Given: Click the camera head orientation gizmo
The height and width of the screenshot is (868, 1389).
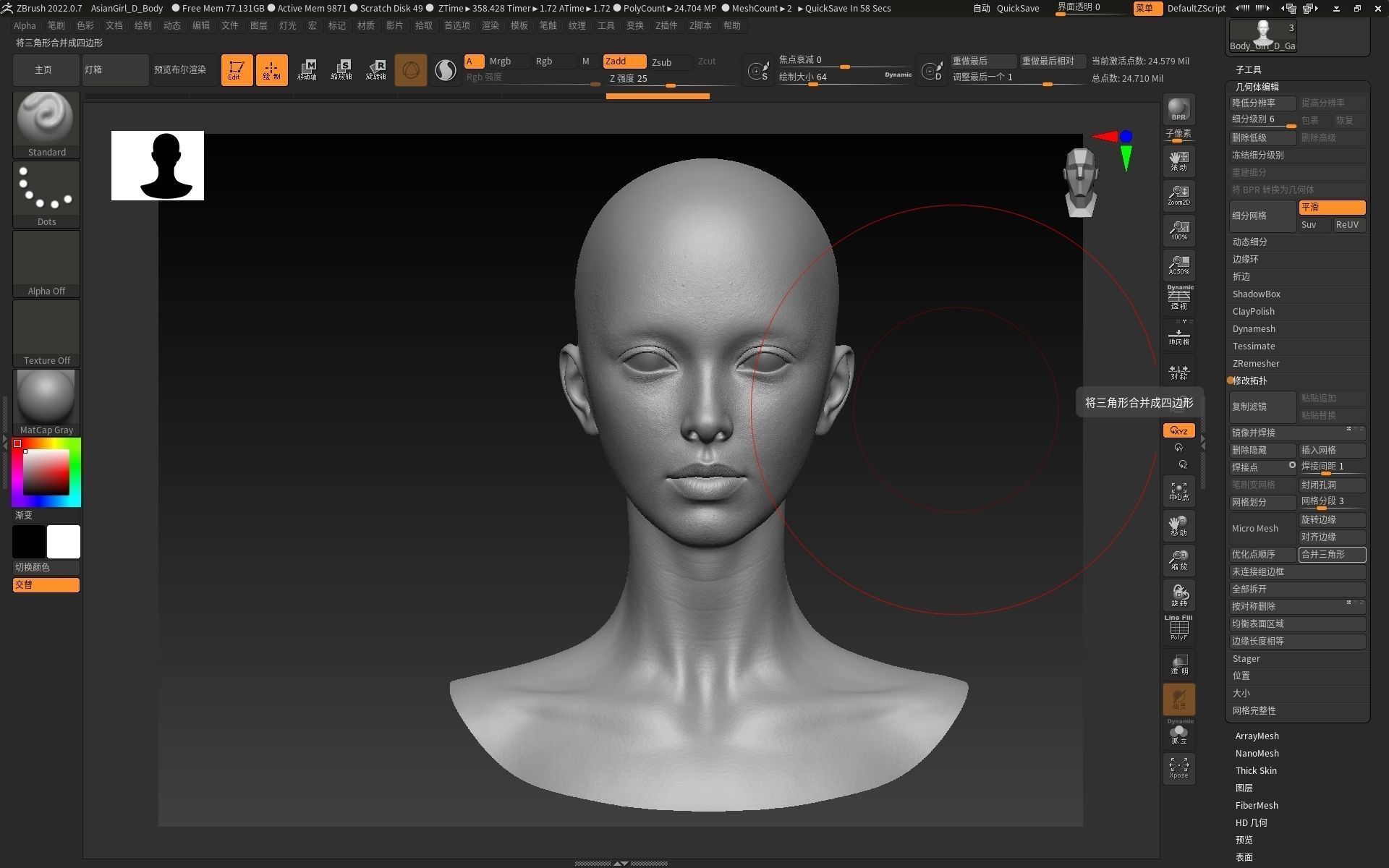Looking at the screenshot, I should [x=1081, y=182].
